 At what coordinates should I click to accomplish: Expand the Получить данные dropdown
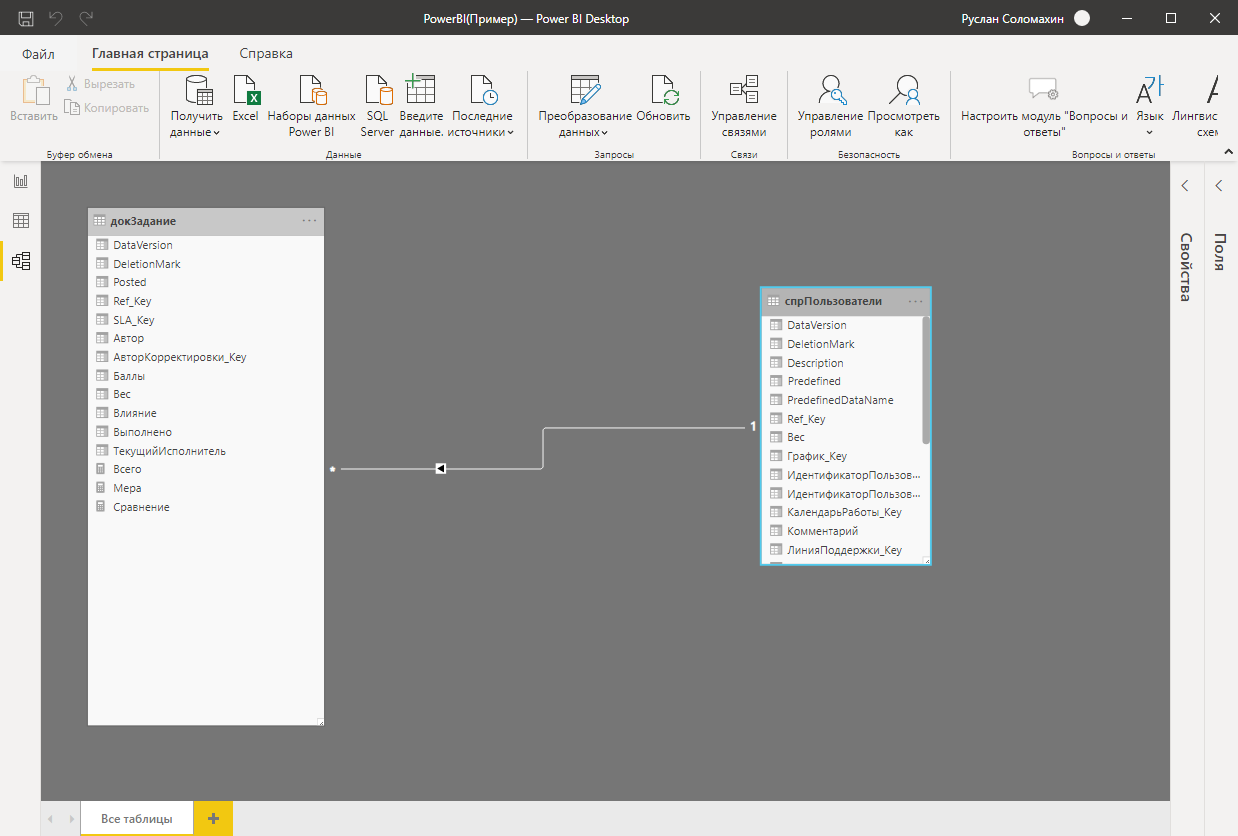217,132
